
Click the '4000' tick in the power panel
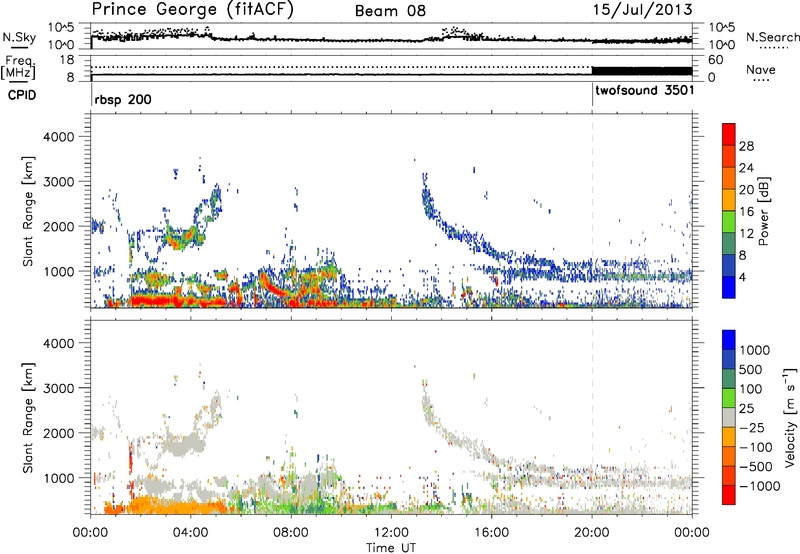point(59,137)
